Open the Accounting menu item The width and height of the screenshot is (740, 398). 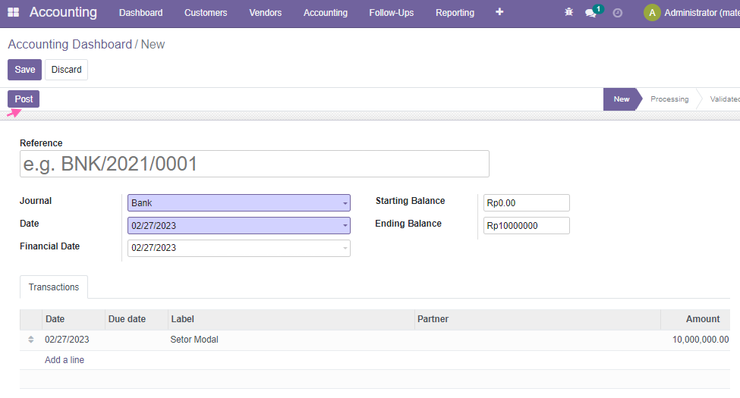[325, 13]
